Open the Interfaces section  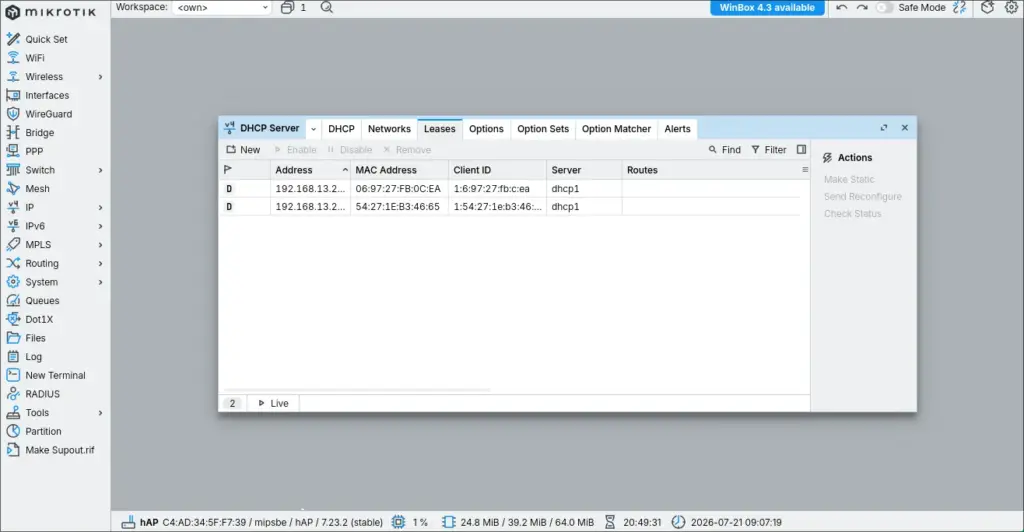point(37,95)
